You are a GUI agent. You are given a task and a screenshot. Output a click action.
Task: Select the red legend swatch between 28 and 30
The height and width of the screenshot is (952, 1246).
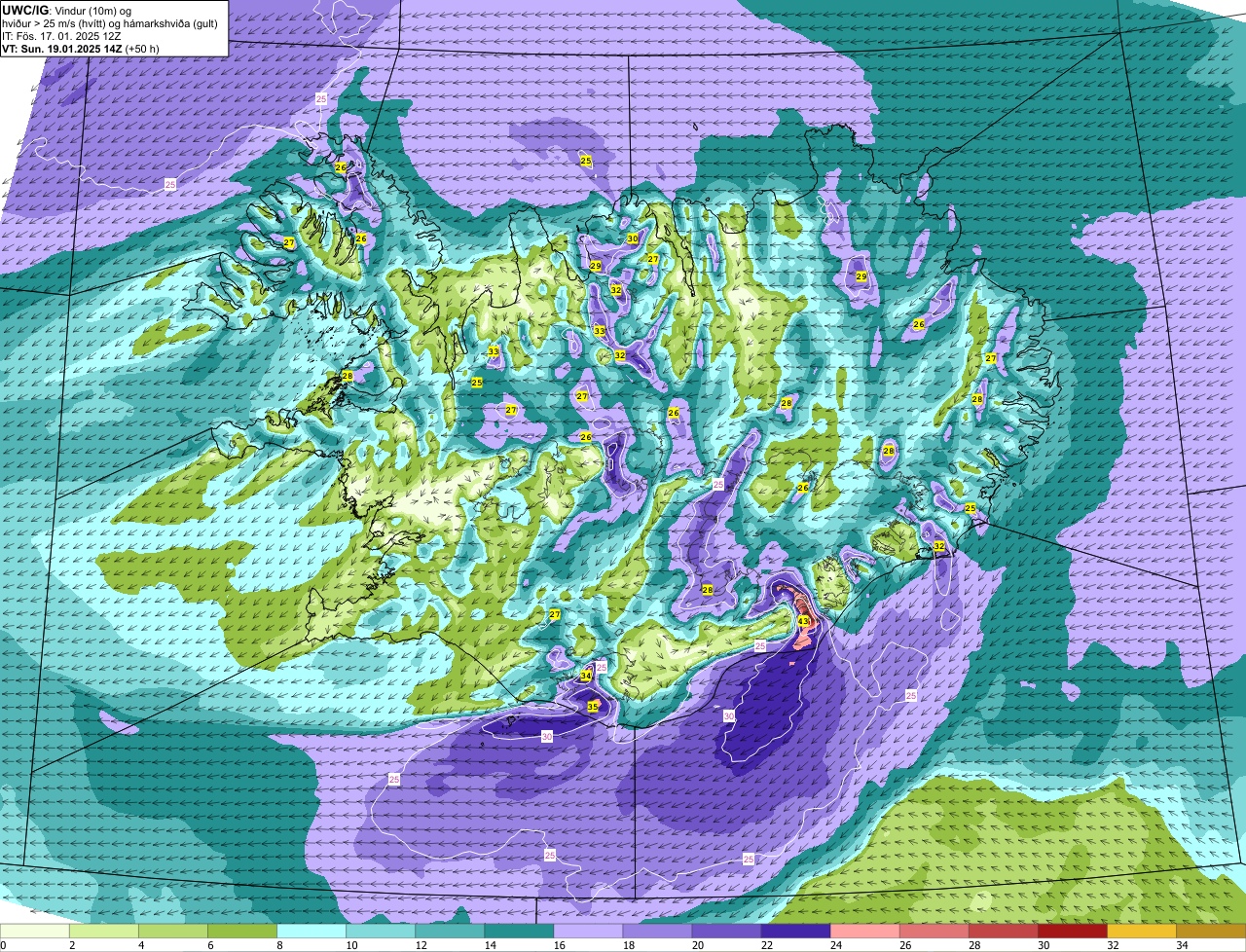click(x=1003, y=931)
